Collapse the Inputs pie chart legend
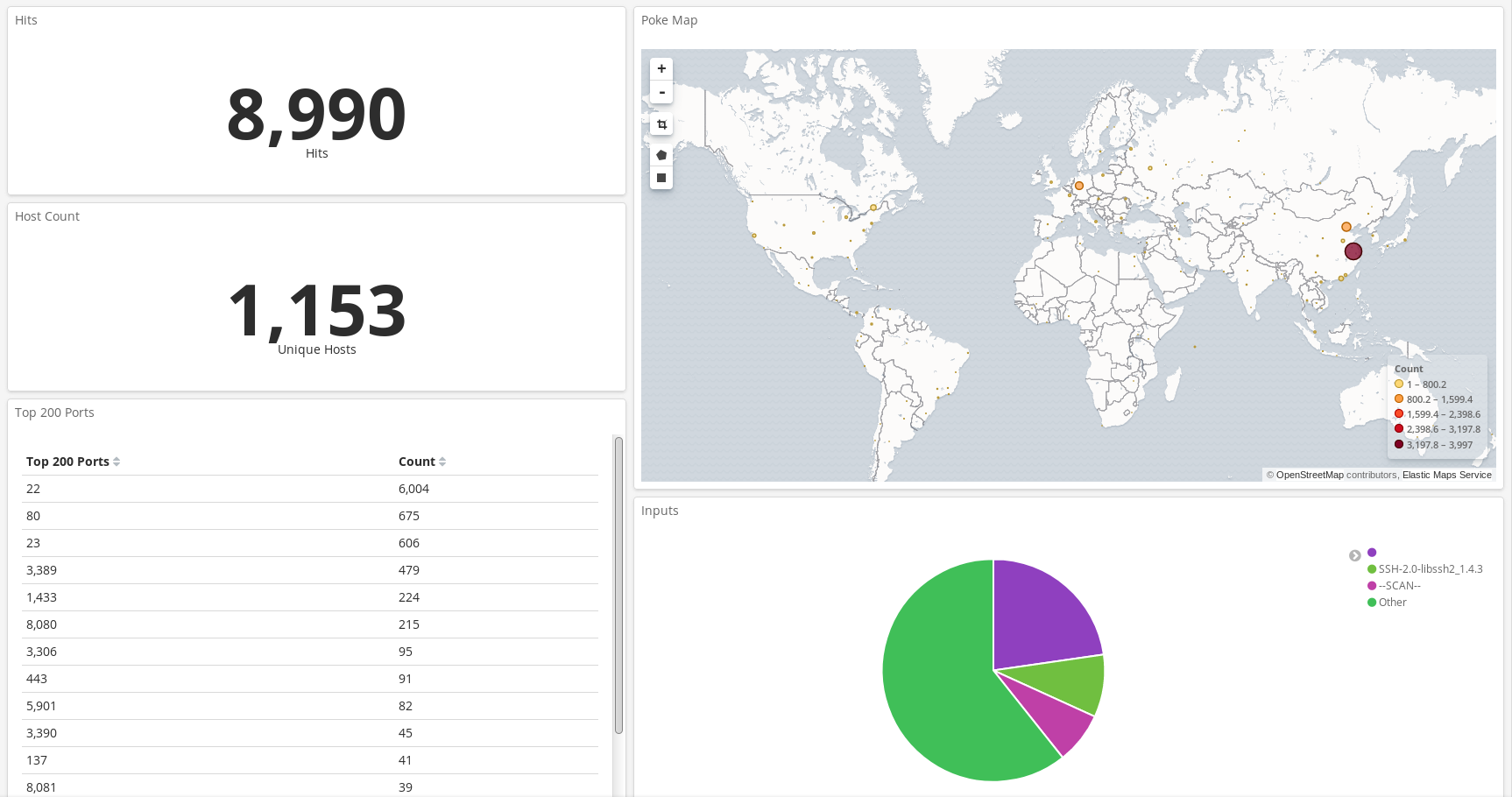The width and height of the screenshot is (1512, 797). pyautogui.click(x=1354, y=555)
